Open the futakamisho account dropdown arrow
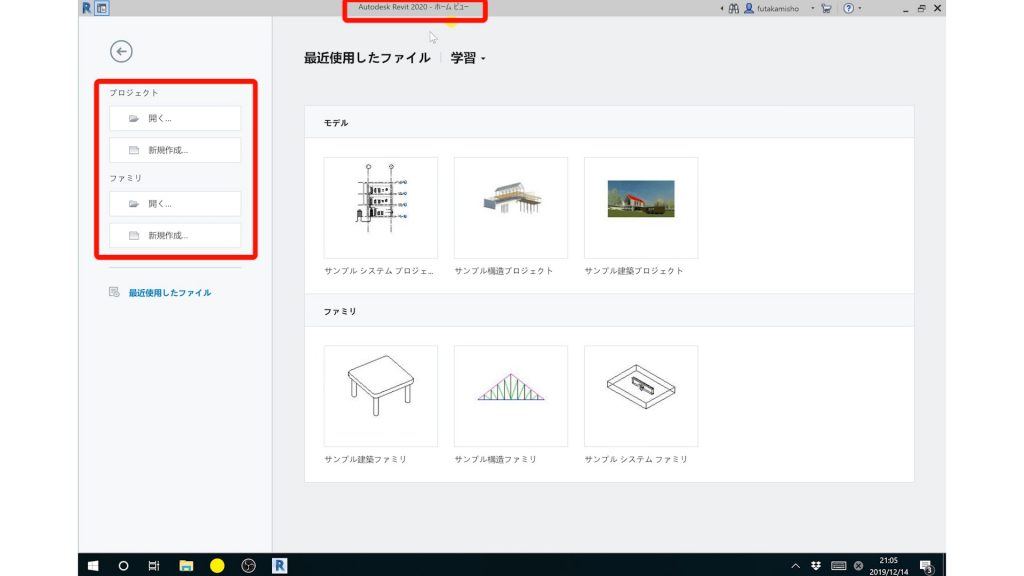Screen dimensions: 1024x576 [x=811, y=8]
